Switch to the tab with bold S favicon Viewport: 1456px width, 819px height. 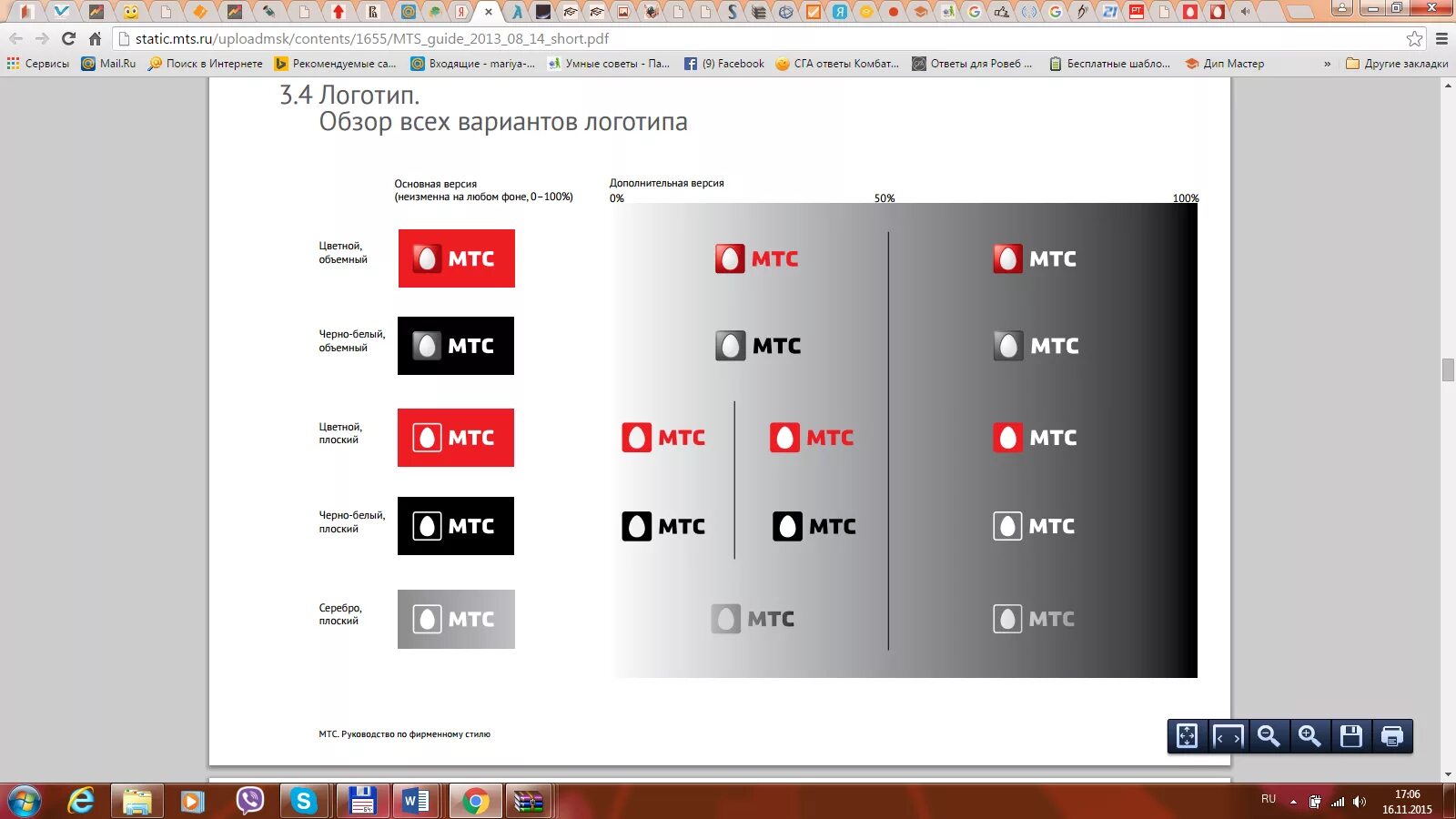(x=732, y=12)
